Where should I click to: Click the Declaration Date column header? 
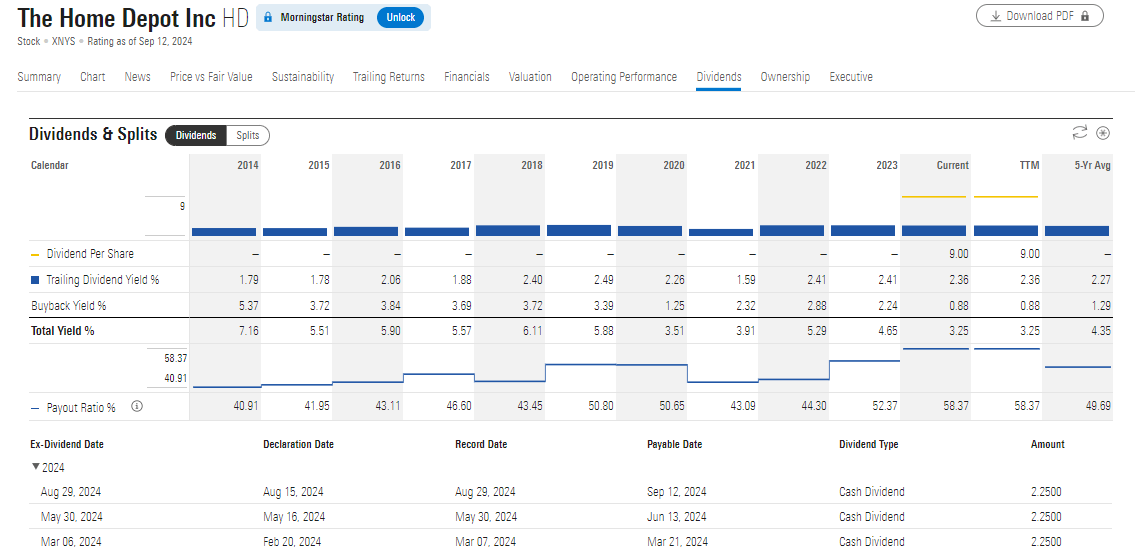pyautogui.click(x=298, y=444)
